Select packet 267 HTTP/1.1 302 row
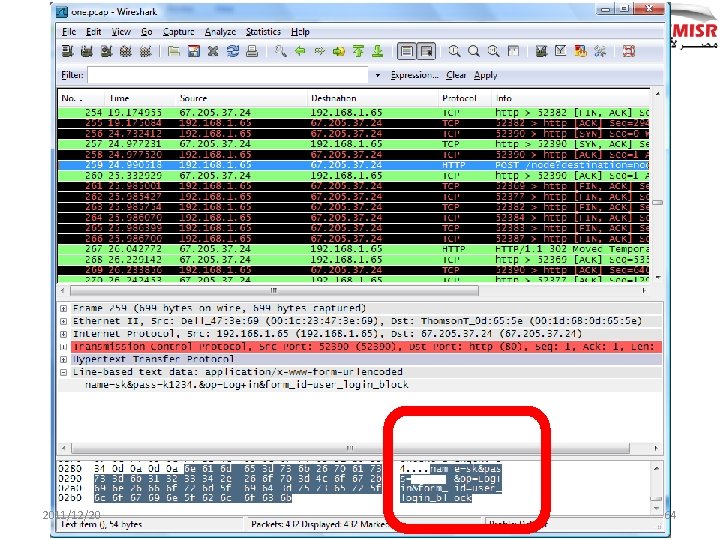 point(354,249)
